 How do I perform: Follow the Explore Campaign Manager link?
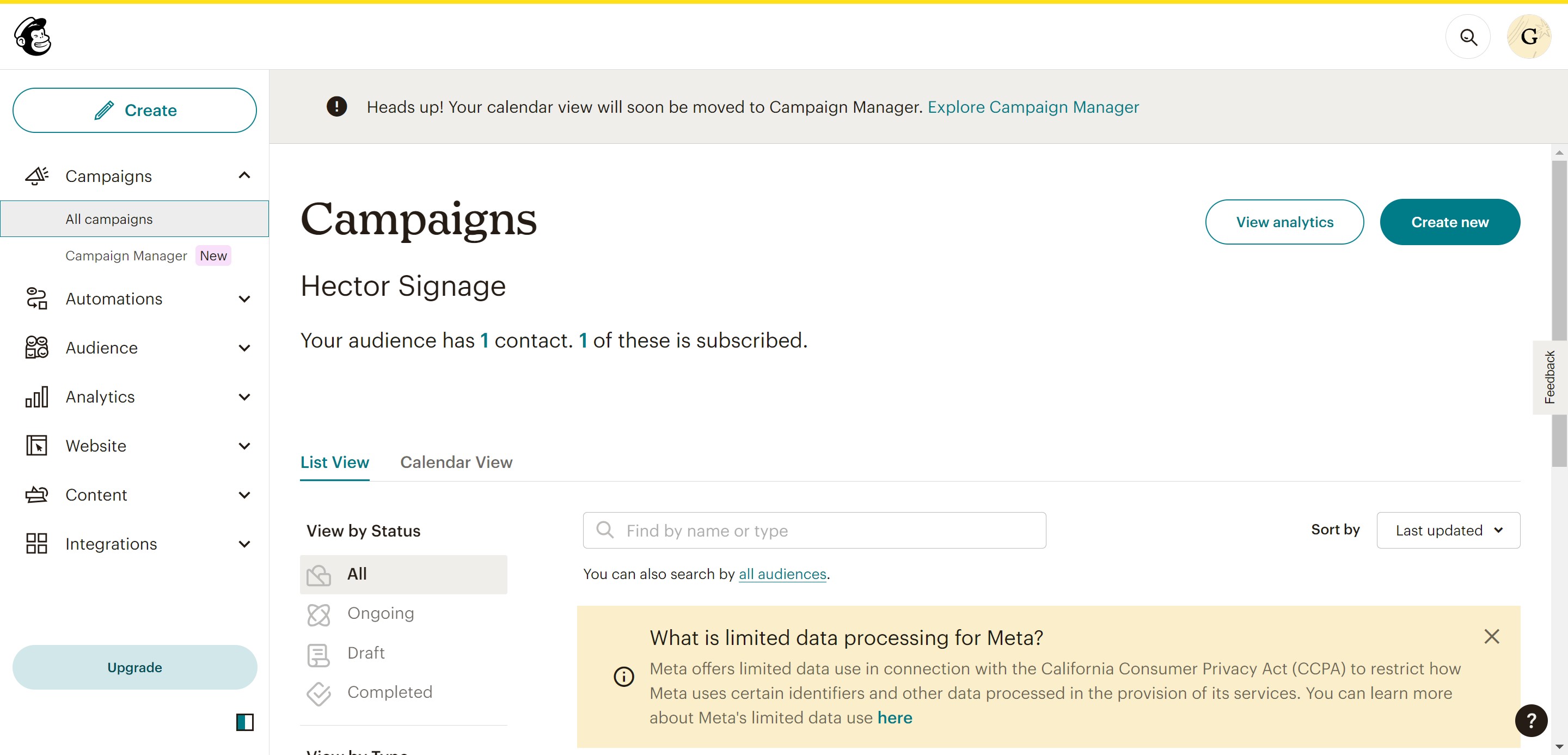pyautogui.click(x=1032, y=107)
